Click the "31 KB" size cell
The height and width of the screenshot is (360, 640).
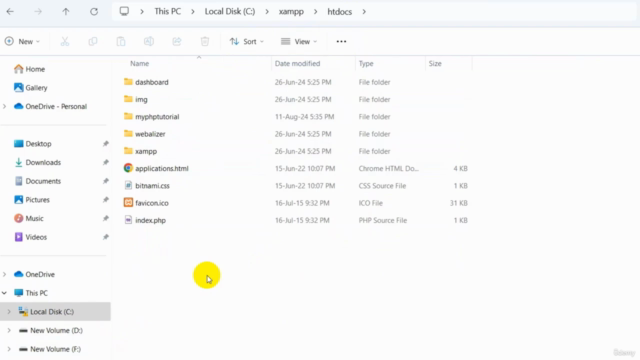458,203
